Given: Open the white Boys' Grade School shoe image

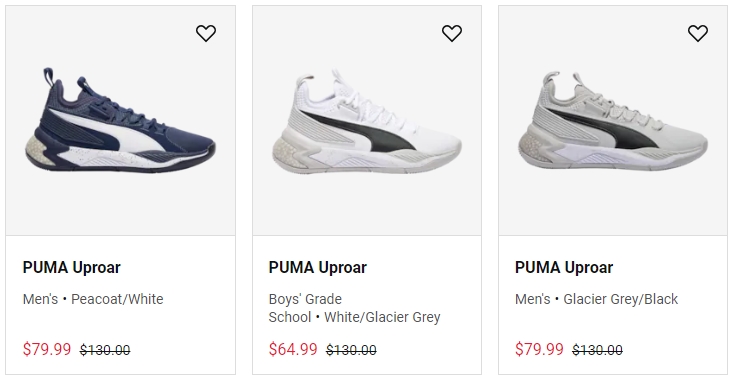Looking at the screenshot, I should point(367,121).
